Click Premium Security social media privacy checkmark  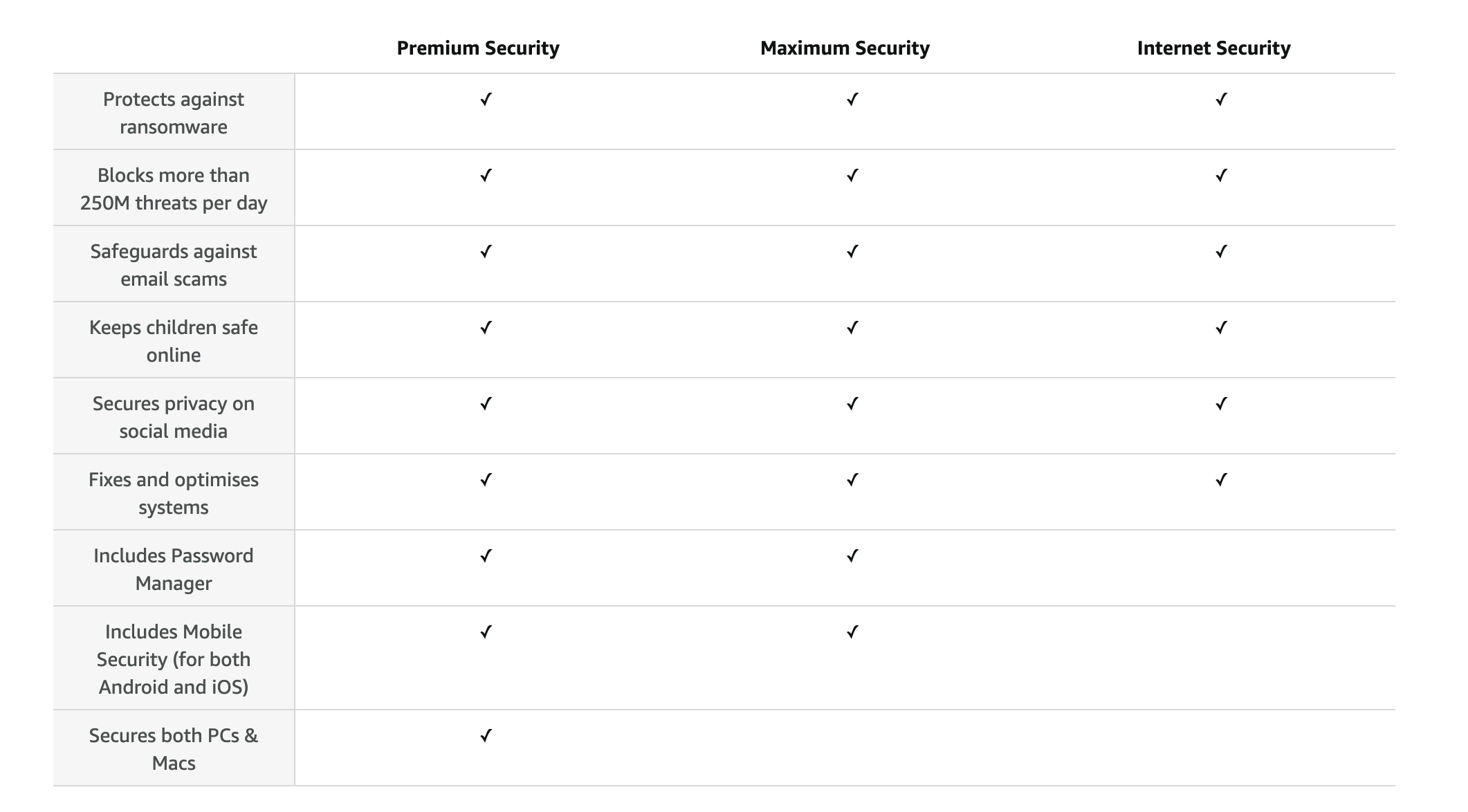pos(486,404)
